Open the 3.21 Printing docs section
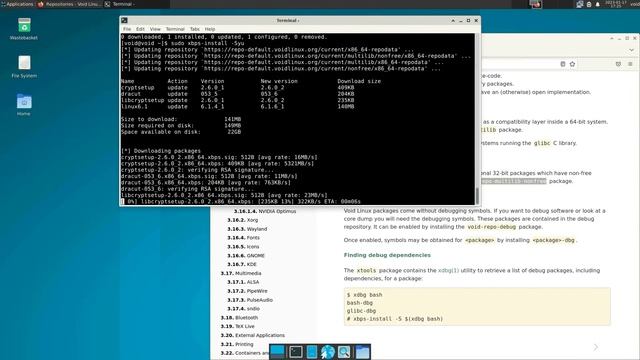Screen dimensions: 640x360 (237, 344)
